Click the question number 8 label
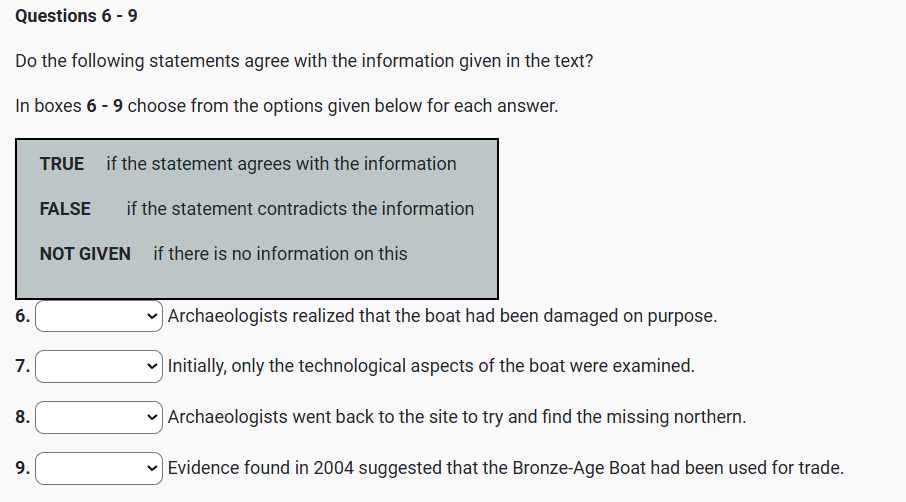Screen dimensions: 906x502 coord(22,416)
